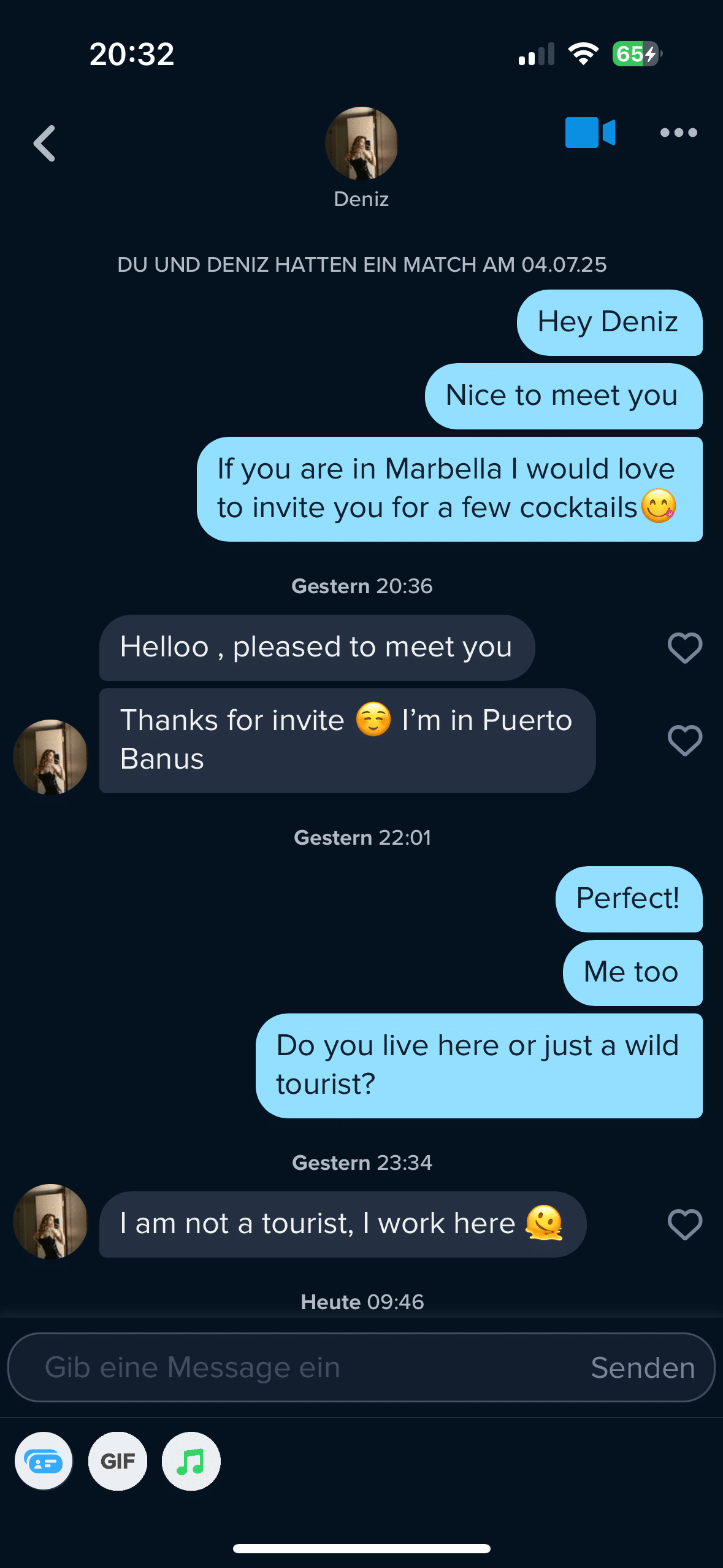Open Deniz's profile photo at top

pyautogui.click(x=361, y=144)
